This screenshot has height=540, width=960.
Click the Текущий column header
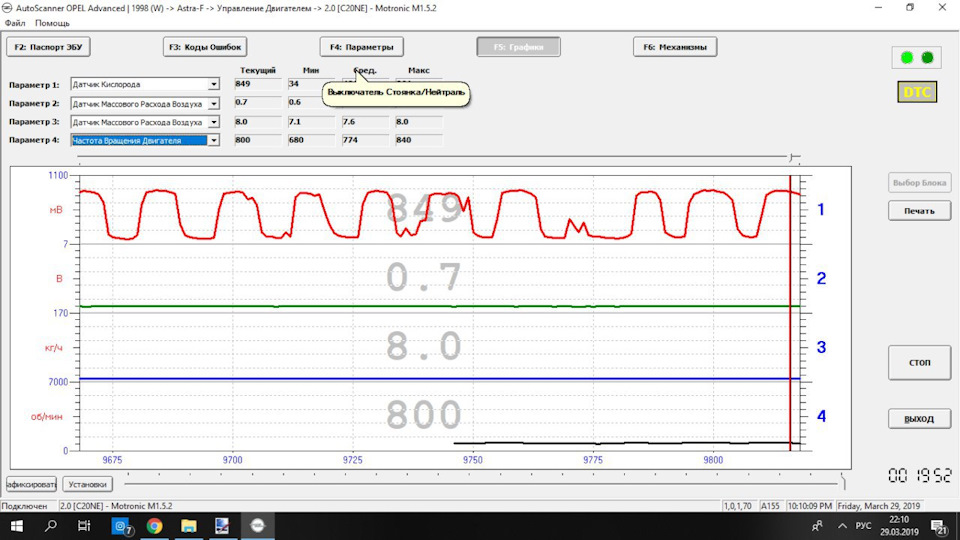(x=258, y=70)
